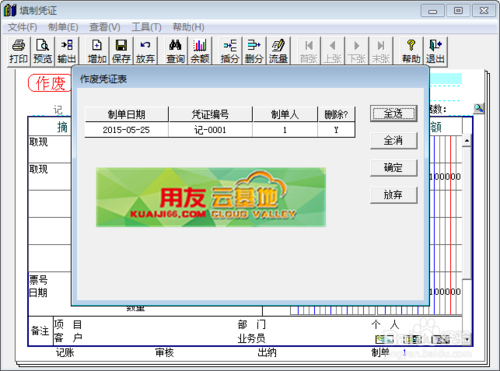Cancel dialog with the 放弃 button

click(x=394, y=195)
